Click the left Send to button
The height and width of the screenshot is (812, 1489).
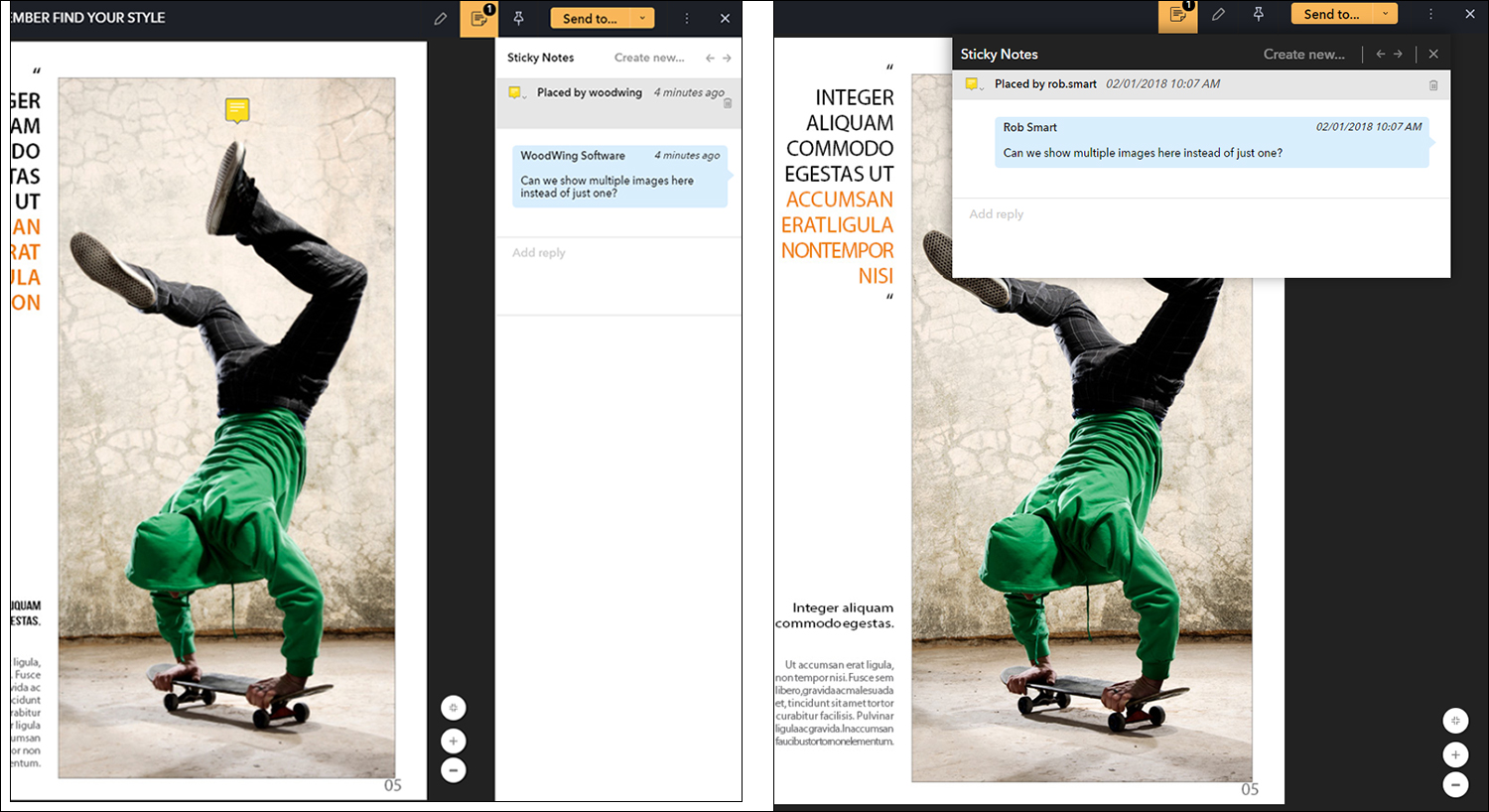coord(590,19)
